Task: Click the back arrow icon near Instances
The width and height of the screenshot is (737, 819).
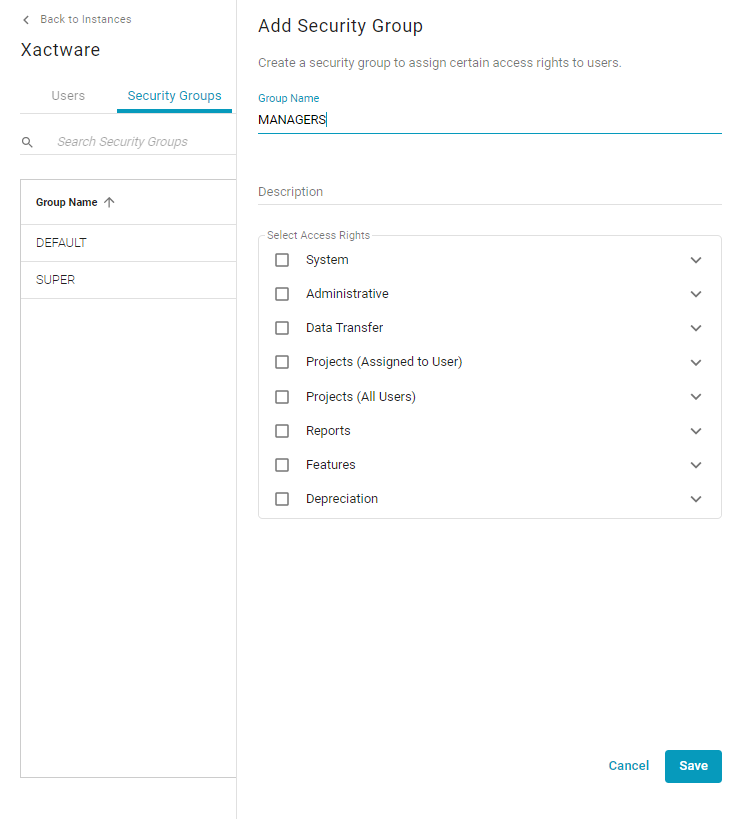Action: click(26, 20)
